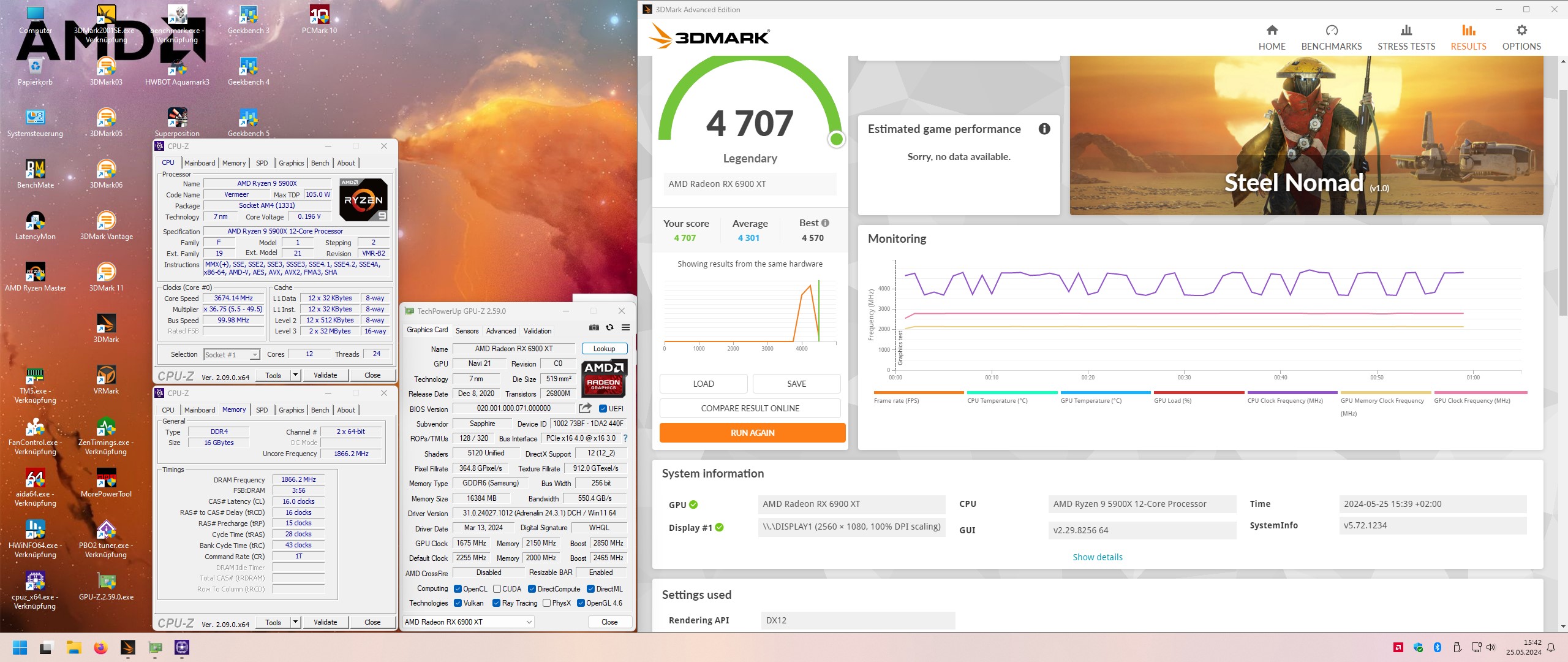Toggle DirectML checkbox in GPU-Z
The height and width of the screenshot is (662, 1568).
click(590, 589)
